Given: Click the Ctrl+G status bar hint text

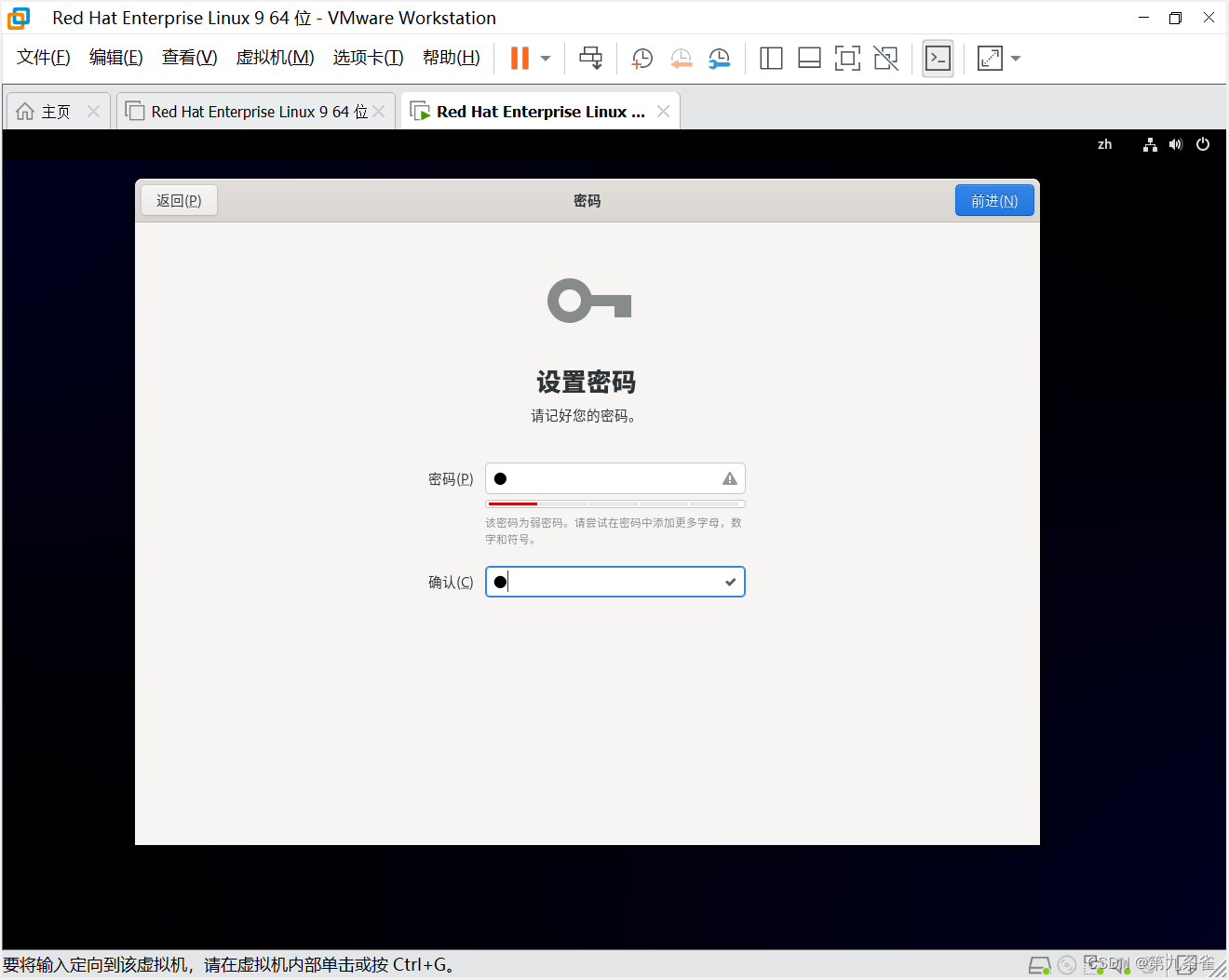Looking at the screenshot, I should click(230, 964).
